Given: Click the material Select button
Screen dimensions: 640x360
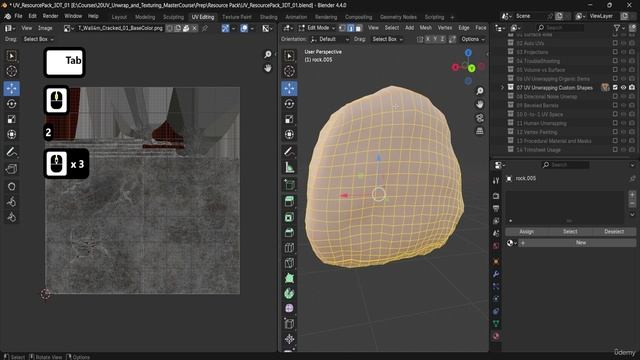Looking at the screenshot, I should pyautogui.click(x=570, y=231).
